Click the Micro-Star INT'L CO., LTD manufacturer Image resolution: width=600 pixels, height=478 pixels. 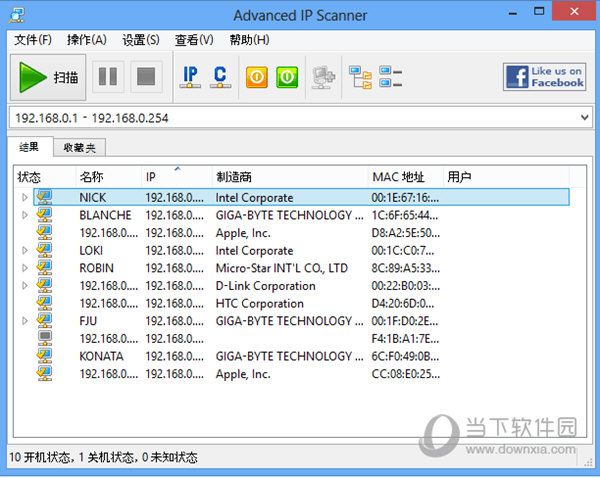tap(282, 268)
